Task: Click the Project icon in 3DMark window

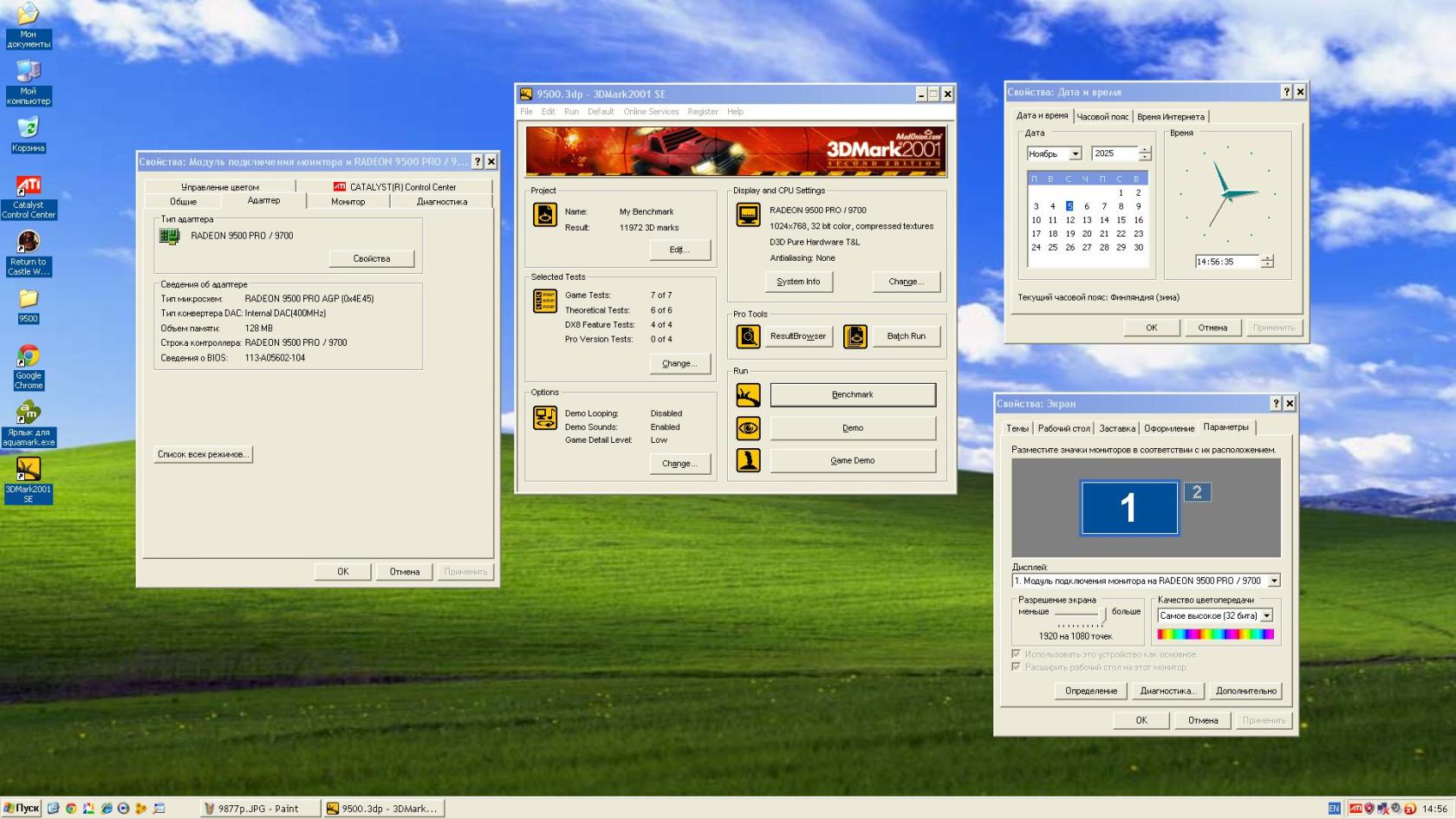Action: pyautogui.click(x=545, y=214)
